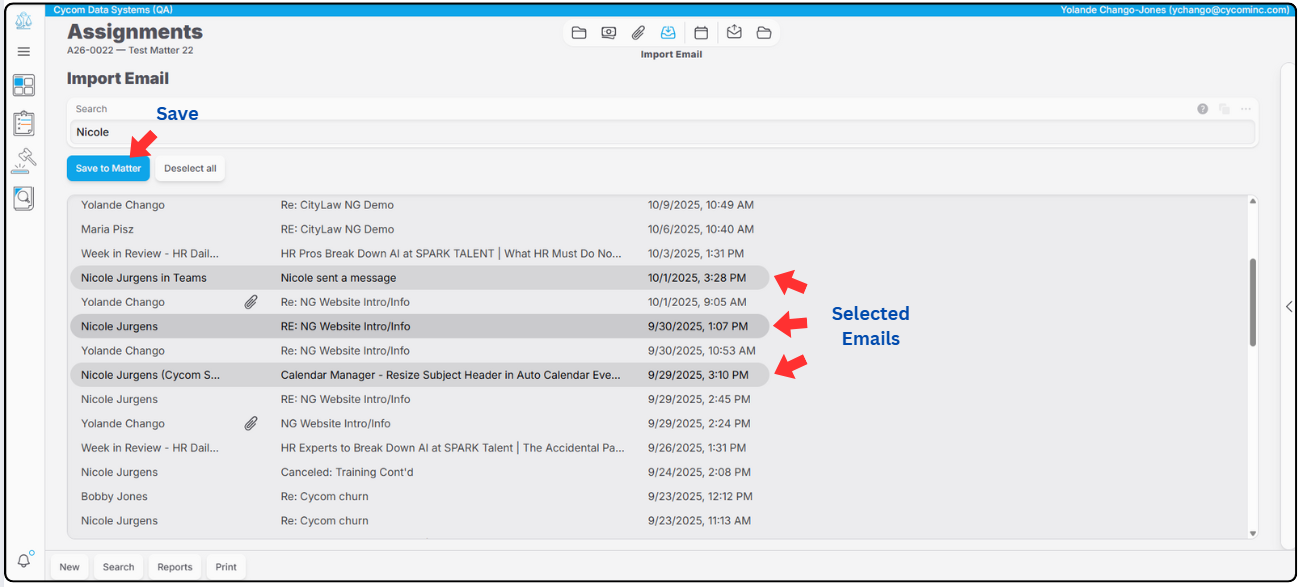The height and width of the screenshot is (587, 1298).
Task: Open the open-folder icon at toolbar end
Action: 764,33
